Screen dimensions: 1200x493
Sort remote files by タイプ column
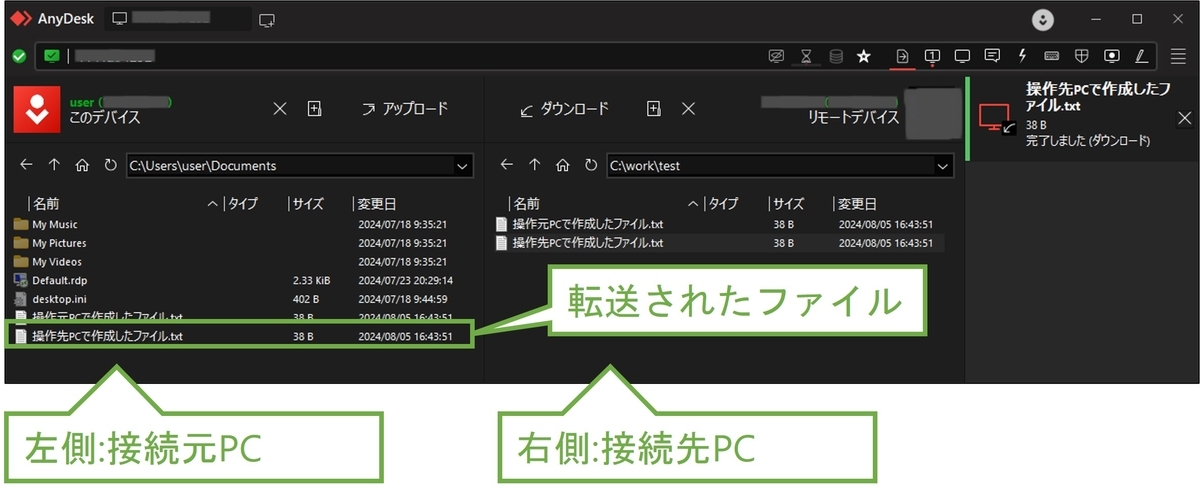pos(723,204)
